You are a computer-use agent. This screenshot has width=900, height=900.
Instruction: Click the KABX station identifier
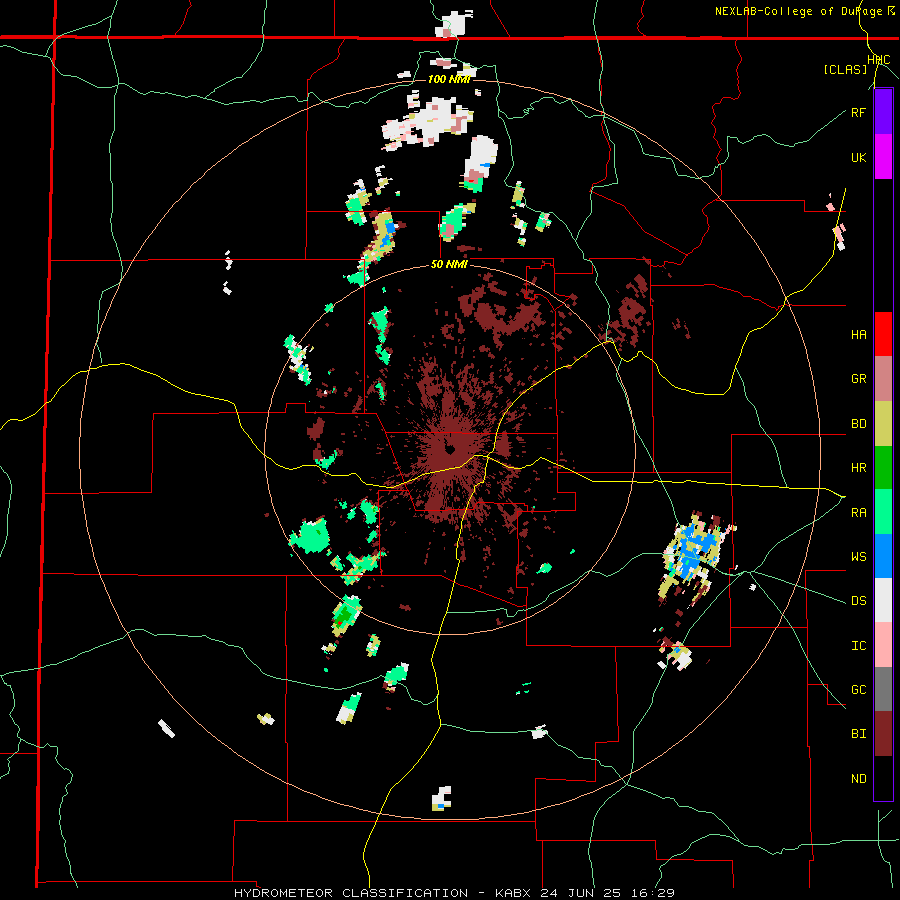[x=513, y=893]
